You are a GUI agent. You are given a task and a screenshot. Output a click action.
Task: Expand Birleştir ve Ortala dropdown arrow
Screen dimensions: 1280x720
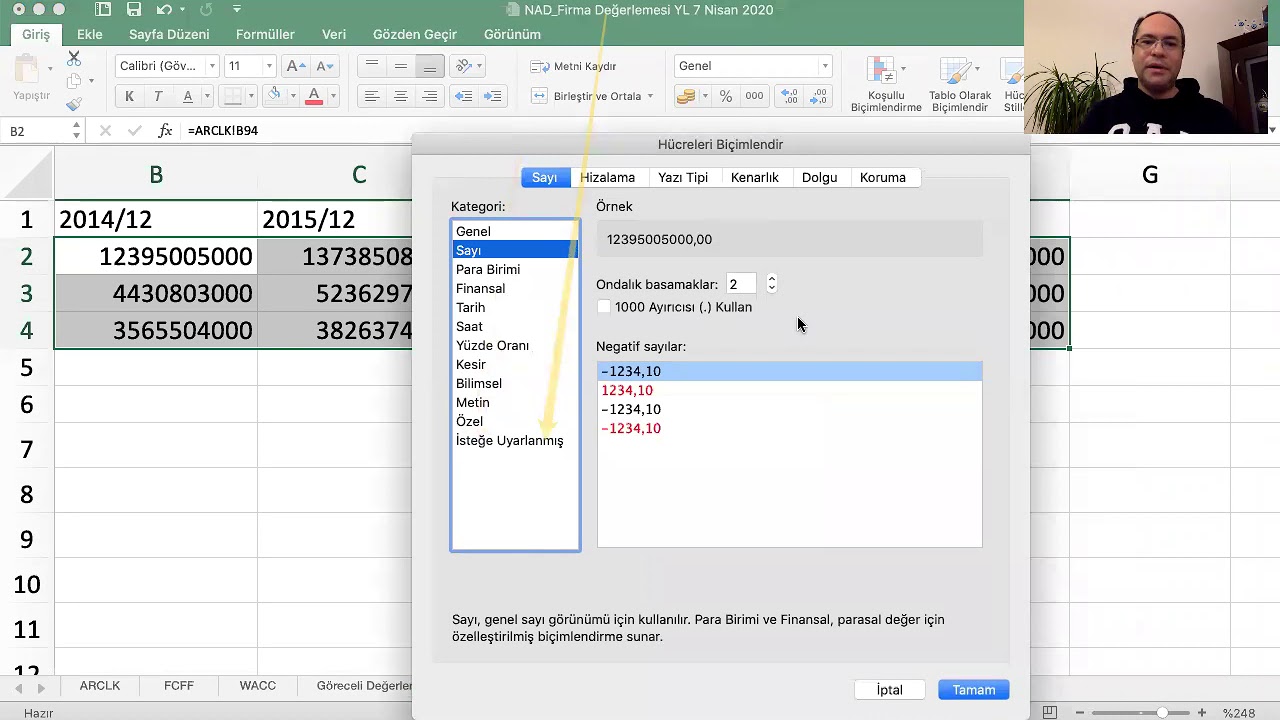650,96
